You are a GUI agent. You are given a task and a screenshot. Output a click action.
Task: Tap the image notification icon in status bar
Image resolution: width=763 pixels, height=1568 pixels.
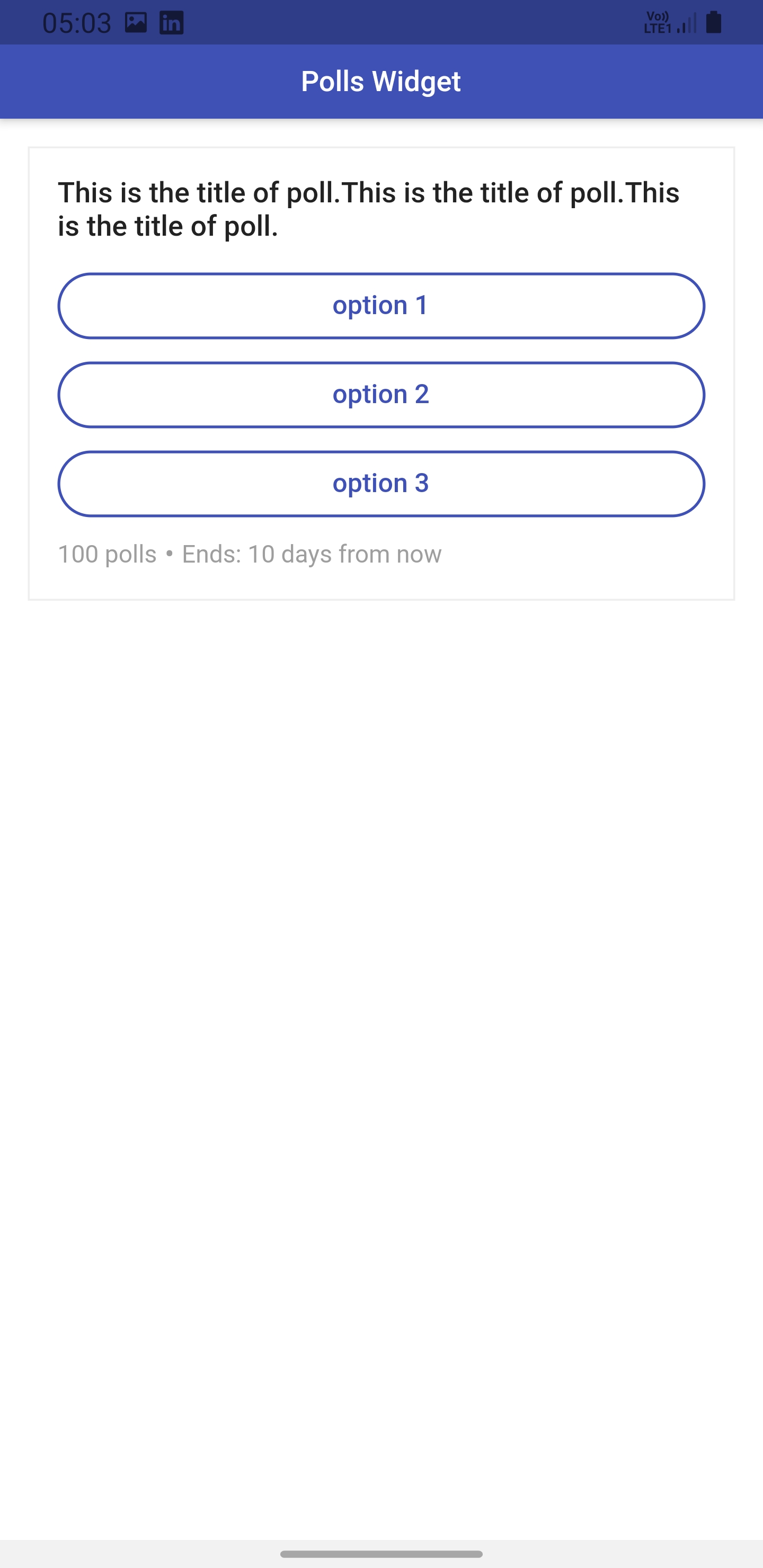[136, 23]
